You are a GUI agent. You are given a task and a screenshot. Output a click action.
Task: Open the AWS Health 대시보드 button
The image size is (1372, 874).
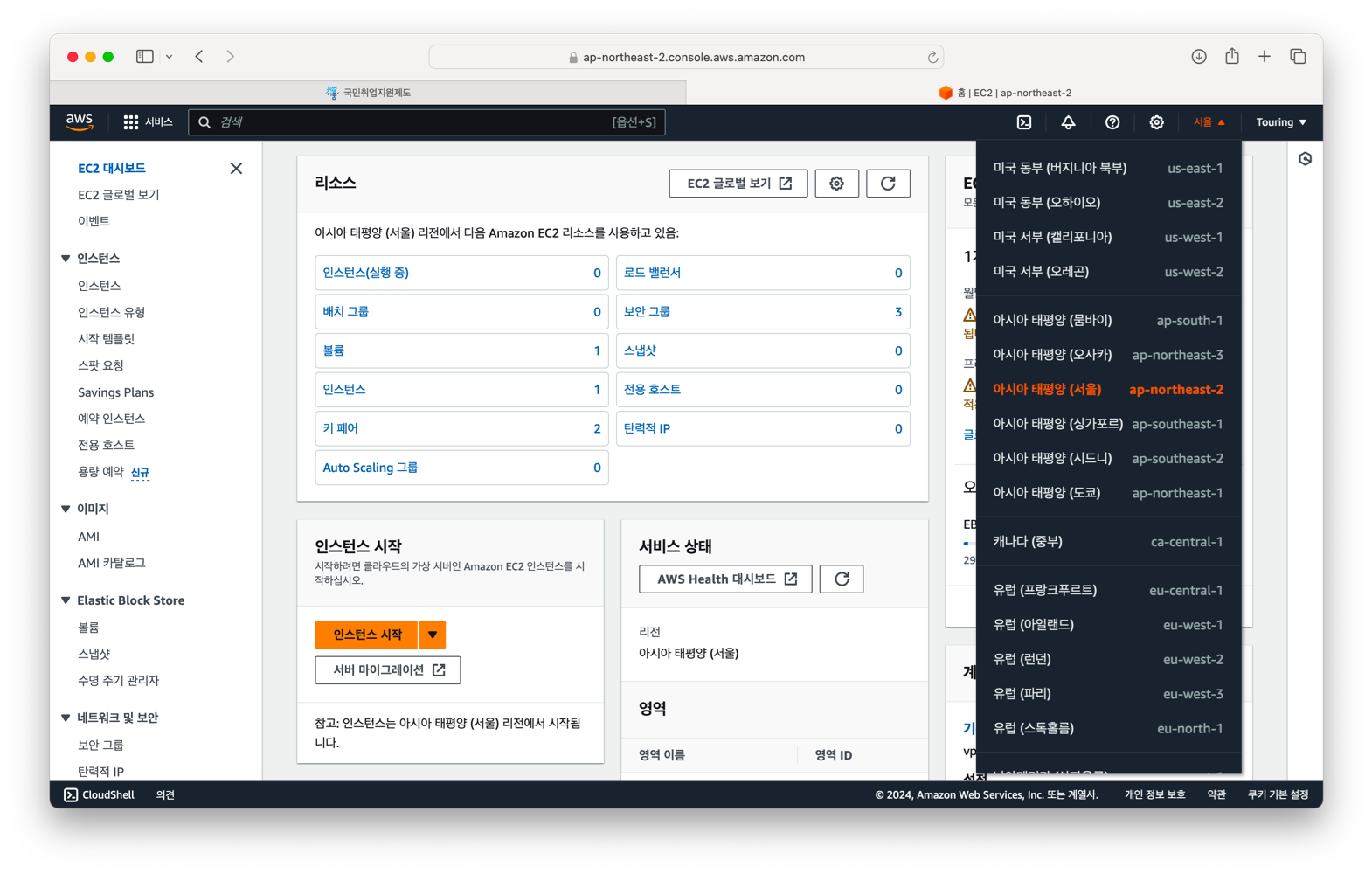725,579
